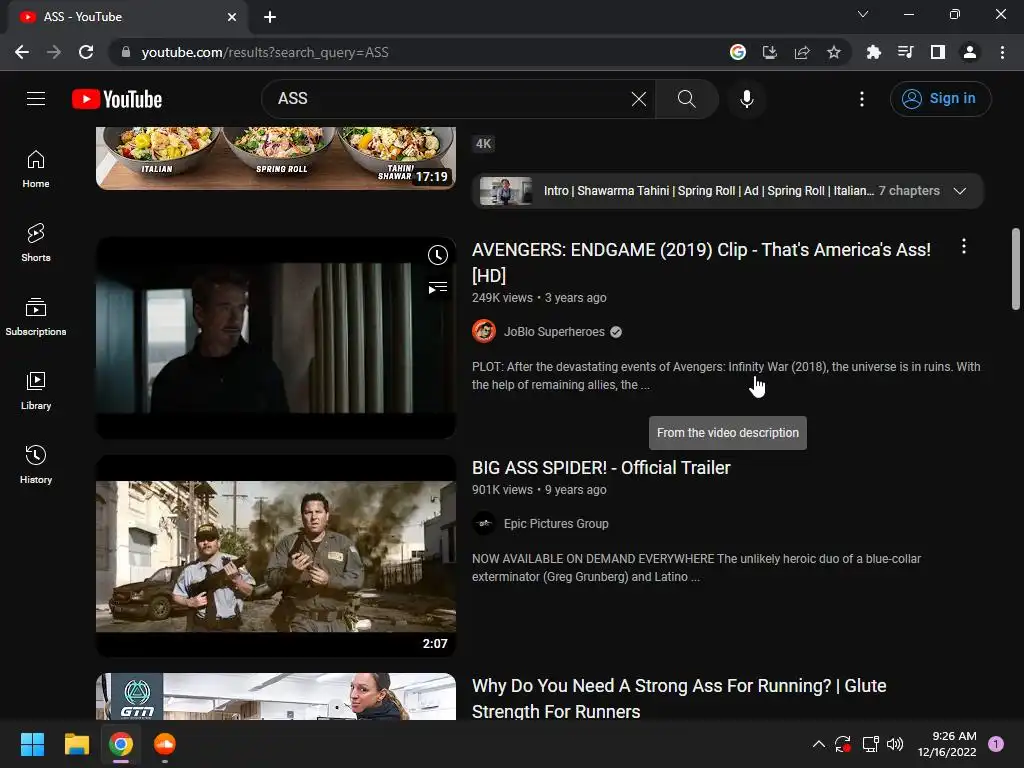Open the Windows Start menu

coord(32,744)
